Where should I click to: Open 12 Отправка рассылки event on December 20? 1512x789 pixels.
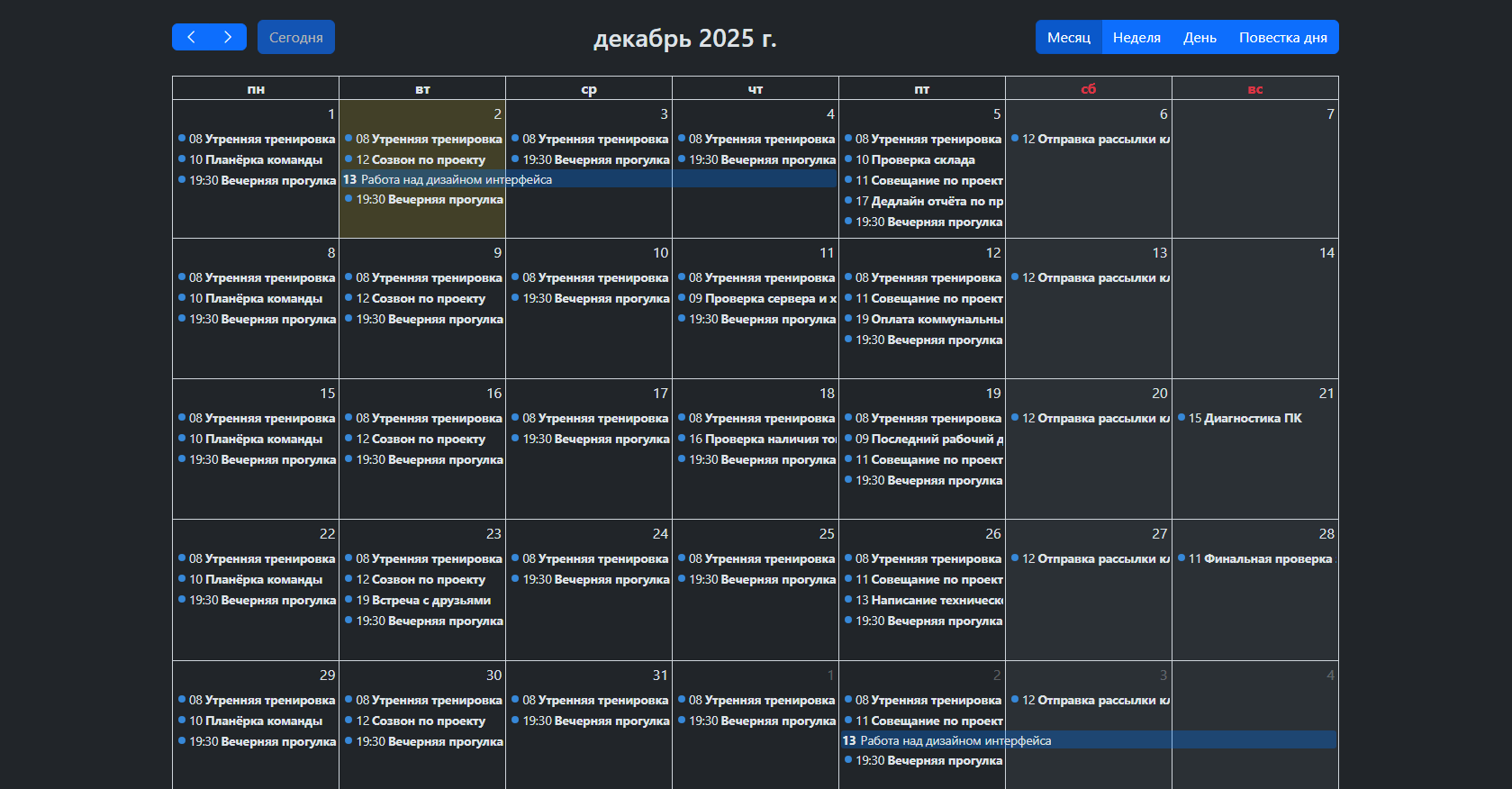point(1089,418)
